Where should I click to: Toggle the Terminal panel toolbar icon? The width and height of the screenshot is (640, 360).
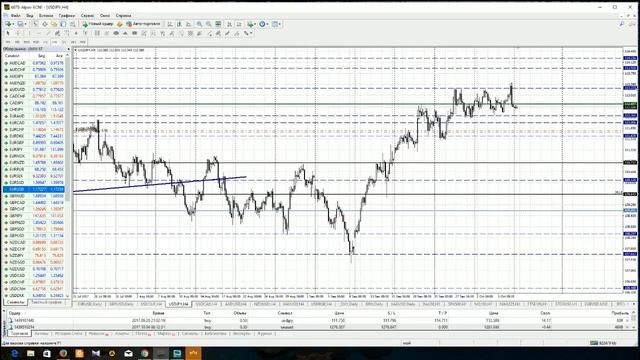(x=63, y=24)
